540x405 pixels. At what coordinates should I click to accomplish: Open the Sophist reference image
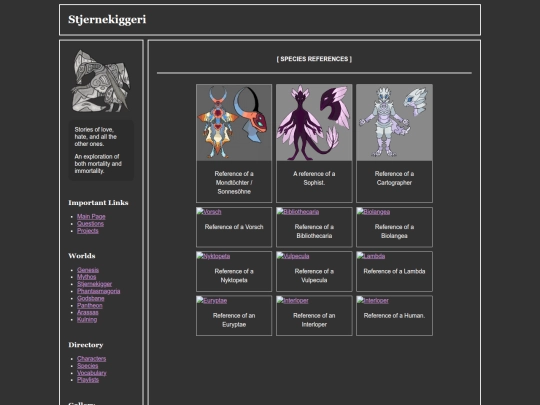pos(314,123)
